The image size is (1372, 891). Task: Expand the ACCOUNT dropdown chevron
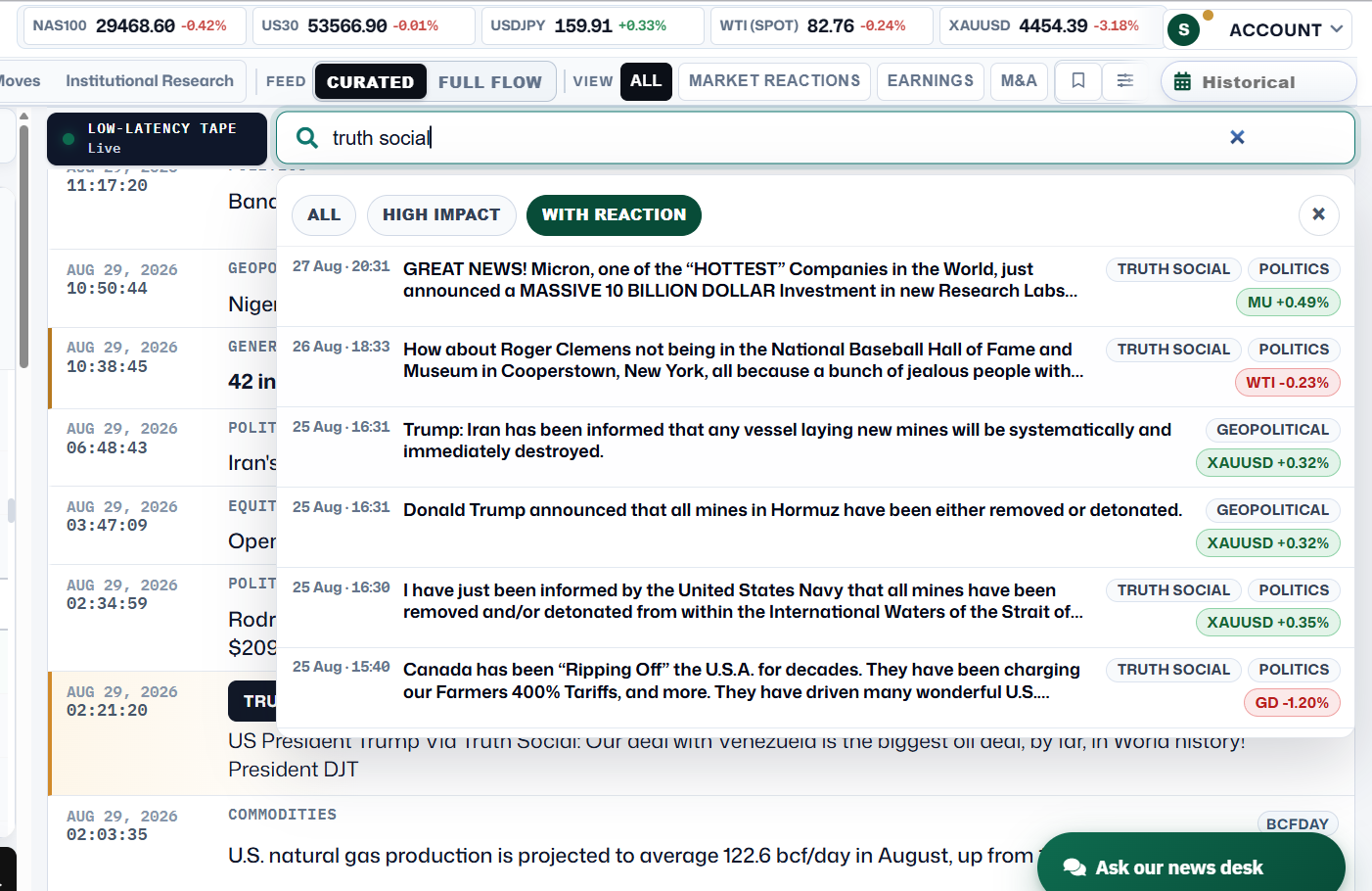[1337, 29]
